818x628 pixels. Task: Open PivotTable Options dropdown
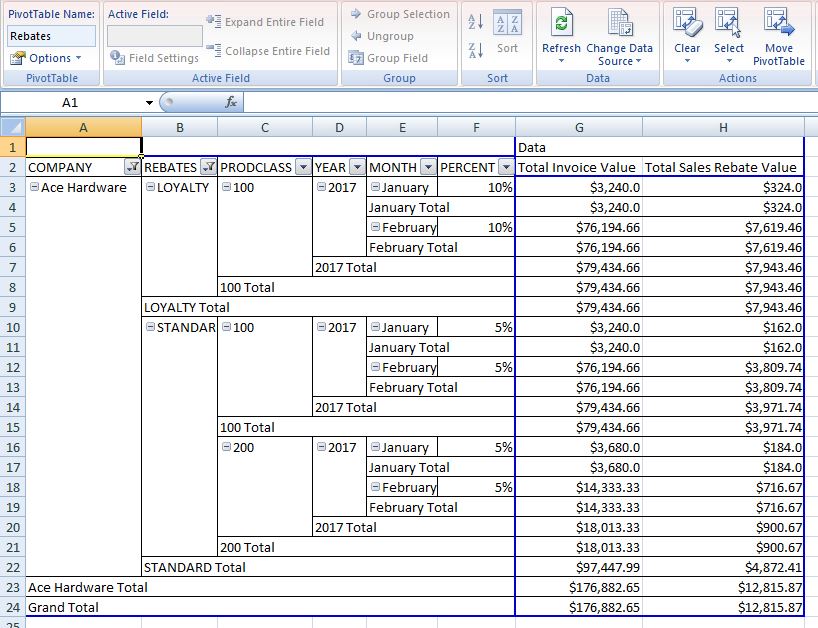point(46,58)
